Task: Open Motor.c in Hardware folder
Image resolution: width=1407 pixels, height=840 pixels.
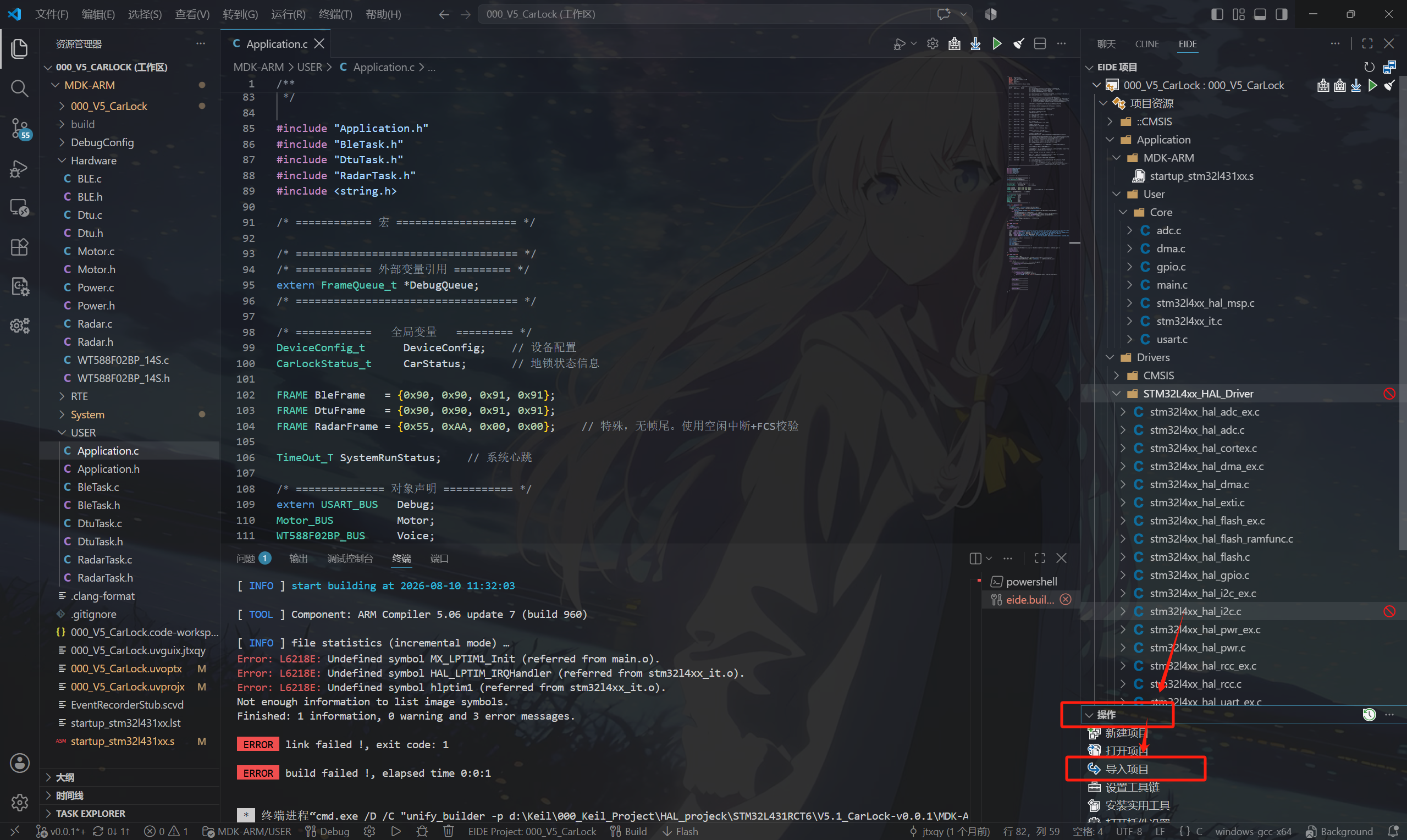Action: point(95,251)
